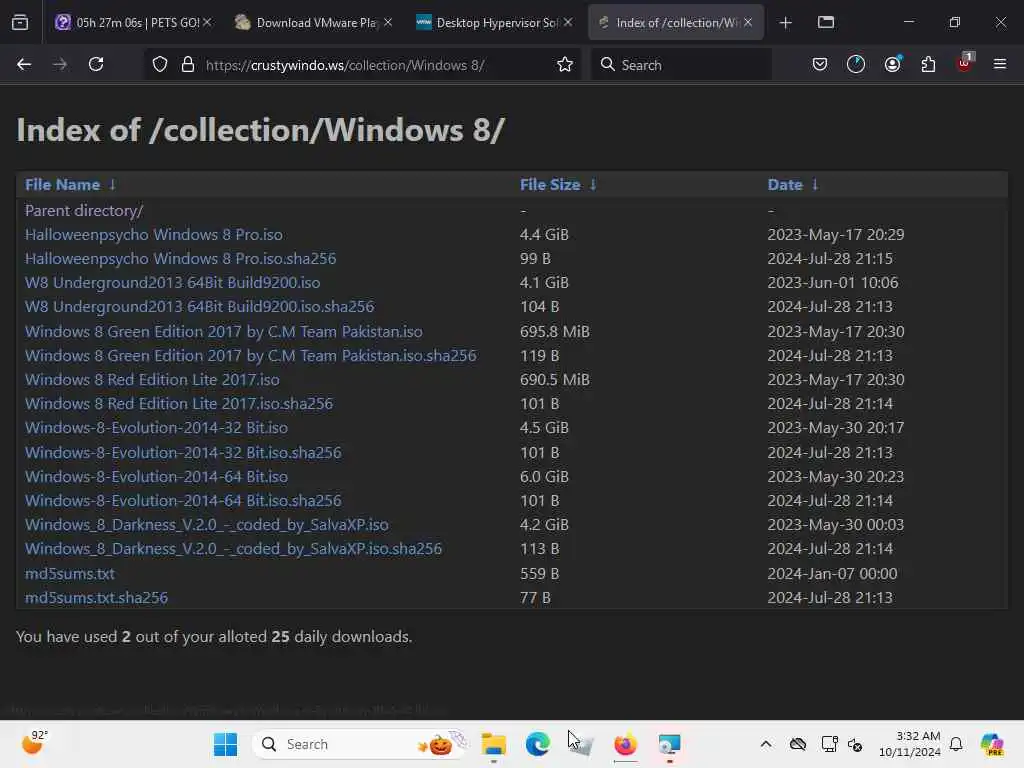Reload the current page

96,65
